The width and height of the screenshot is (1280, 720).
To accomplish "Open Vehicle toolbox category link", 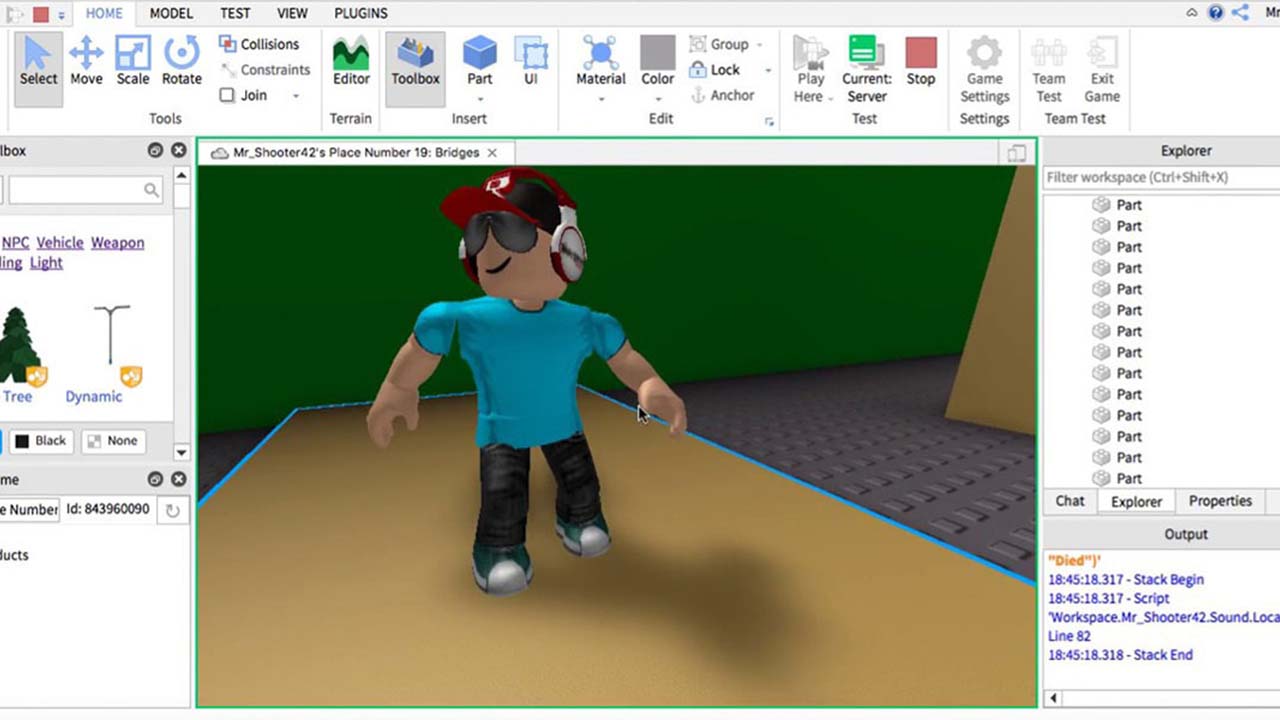I will pos(60,242).
